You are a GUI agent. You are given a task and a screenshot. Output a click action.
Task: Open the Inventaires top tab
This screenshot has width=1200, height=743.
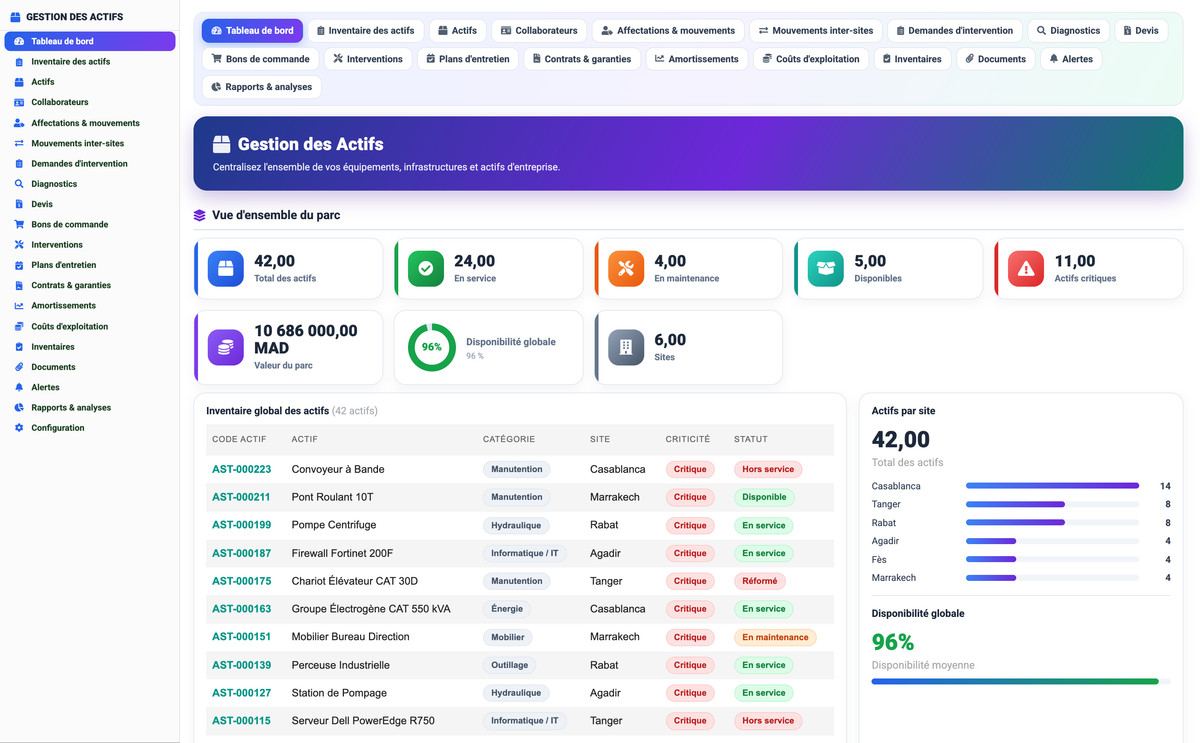click(912, 59)
